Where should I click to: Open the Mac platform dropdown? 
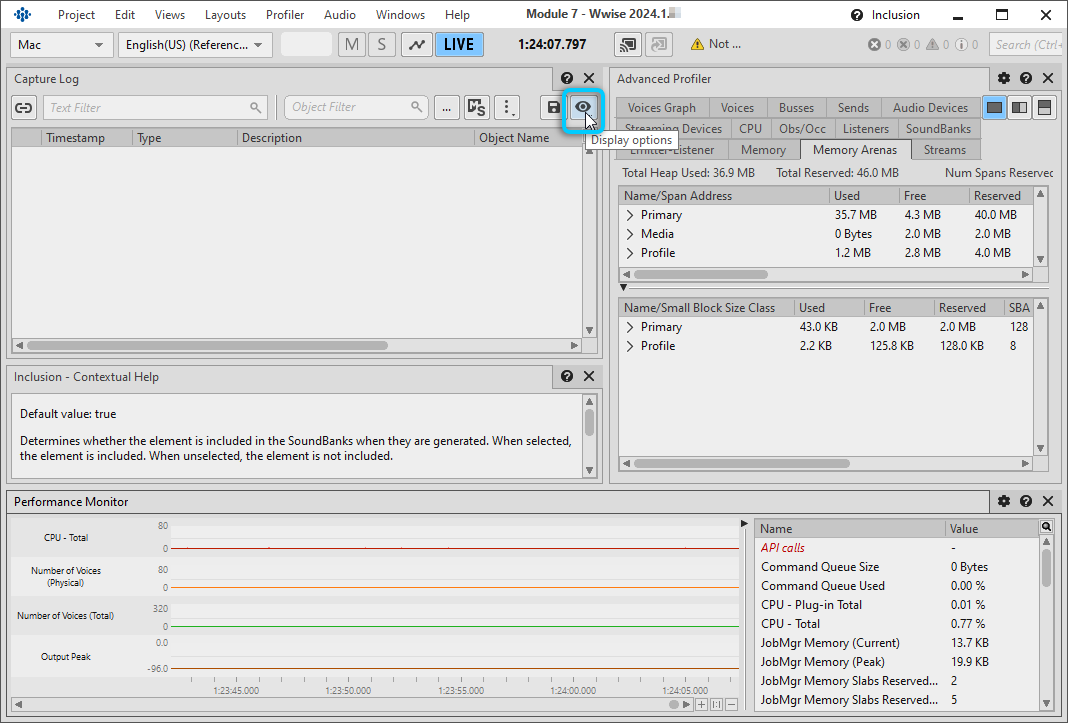tap(61, 44)
